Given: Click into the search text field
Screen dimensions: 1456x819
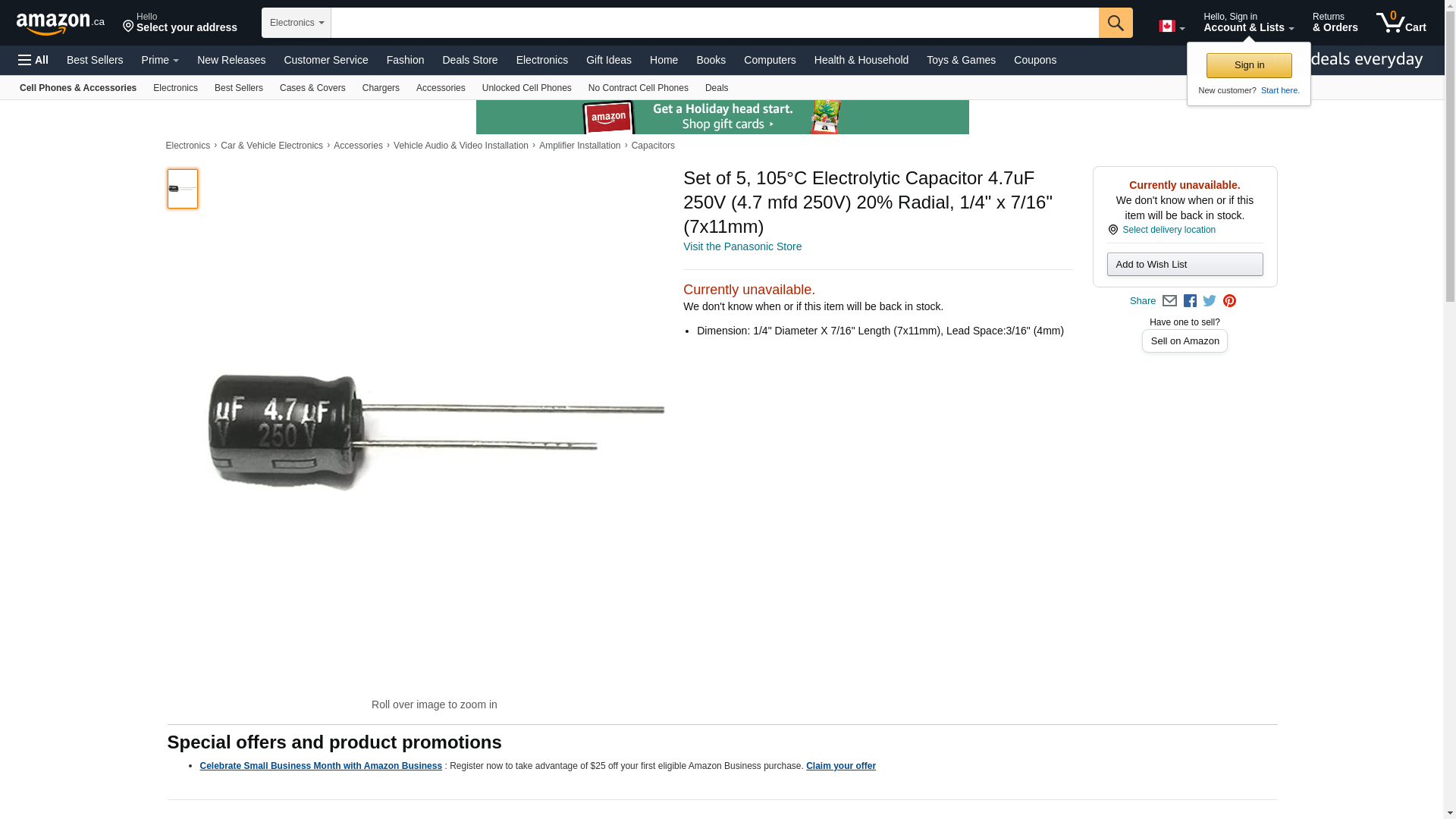Looking at the screenshot, I should click(x=715, y=23).
